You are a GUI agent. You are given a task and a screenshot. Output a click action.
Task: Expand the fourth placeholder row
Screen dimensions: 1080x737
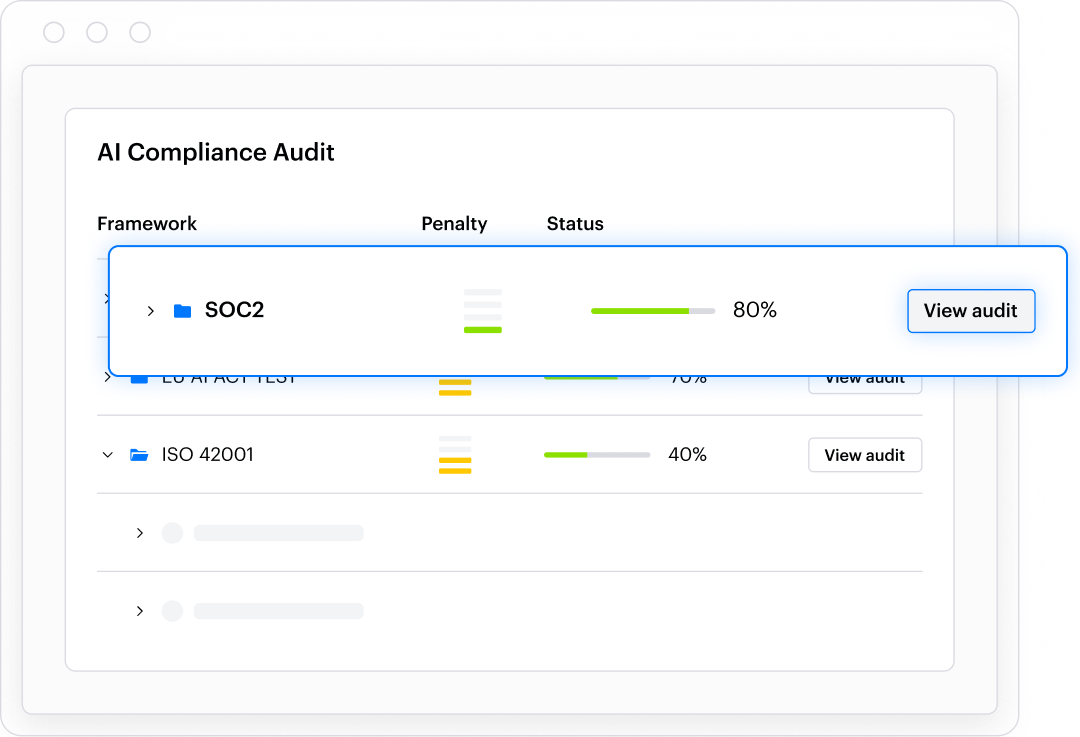click(140, 533)
